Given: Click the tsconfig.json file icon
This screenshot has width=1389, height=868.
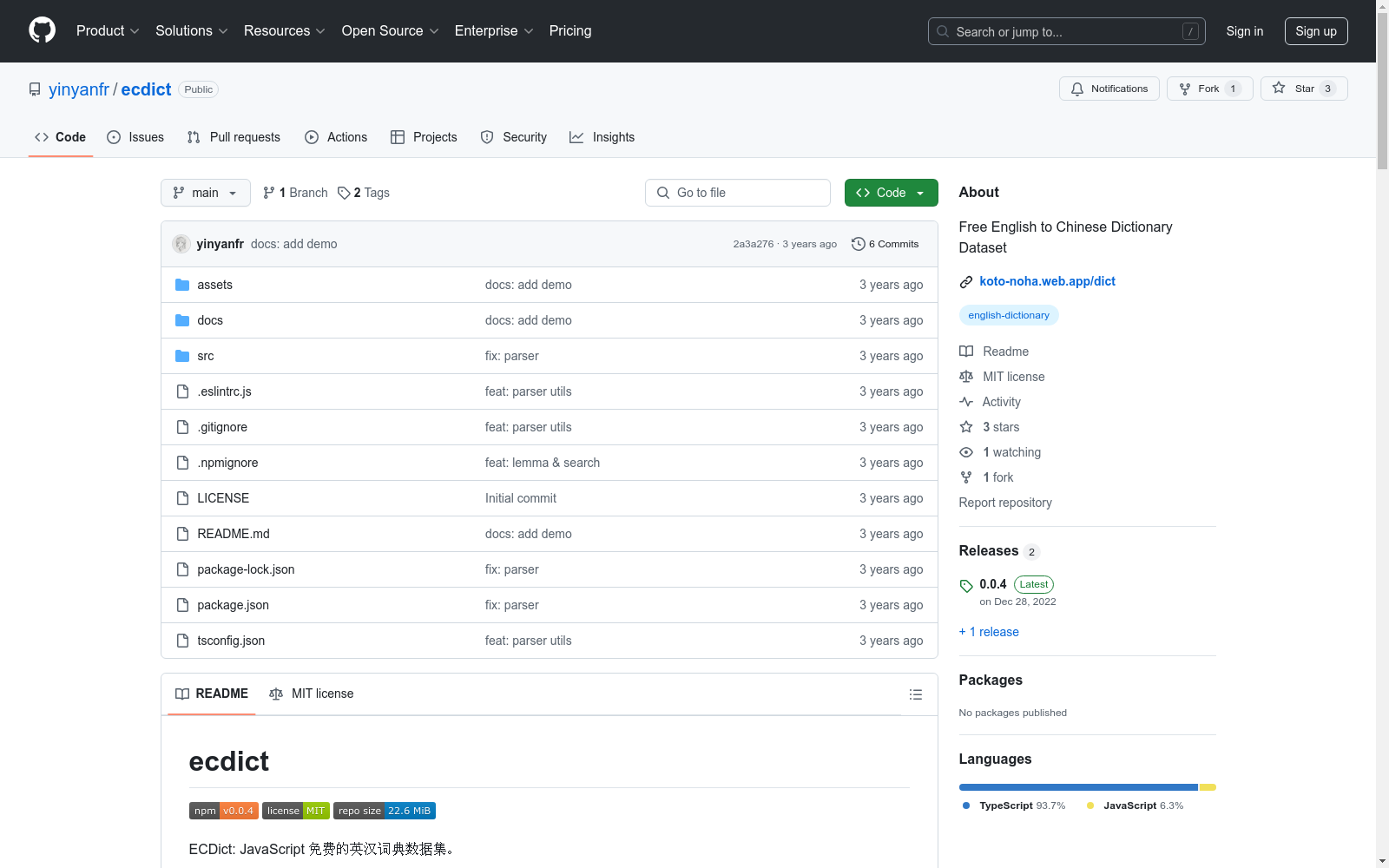Looking at the screenshot, I should click(x=182, y=641).
